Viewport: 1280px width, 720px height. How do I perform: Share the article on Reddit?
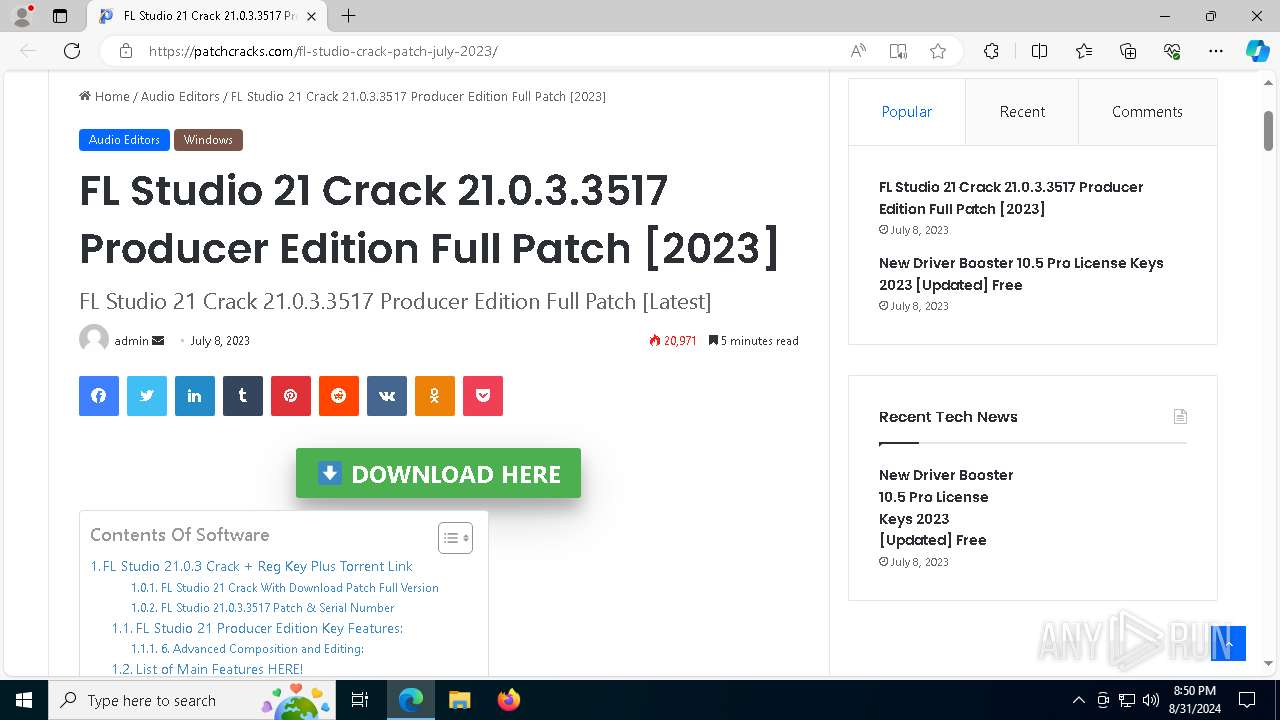(339, 396)
